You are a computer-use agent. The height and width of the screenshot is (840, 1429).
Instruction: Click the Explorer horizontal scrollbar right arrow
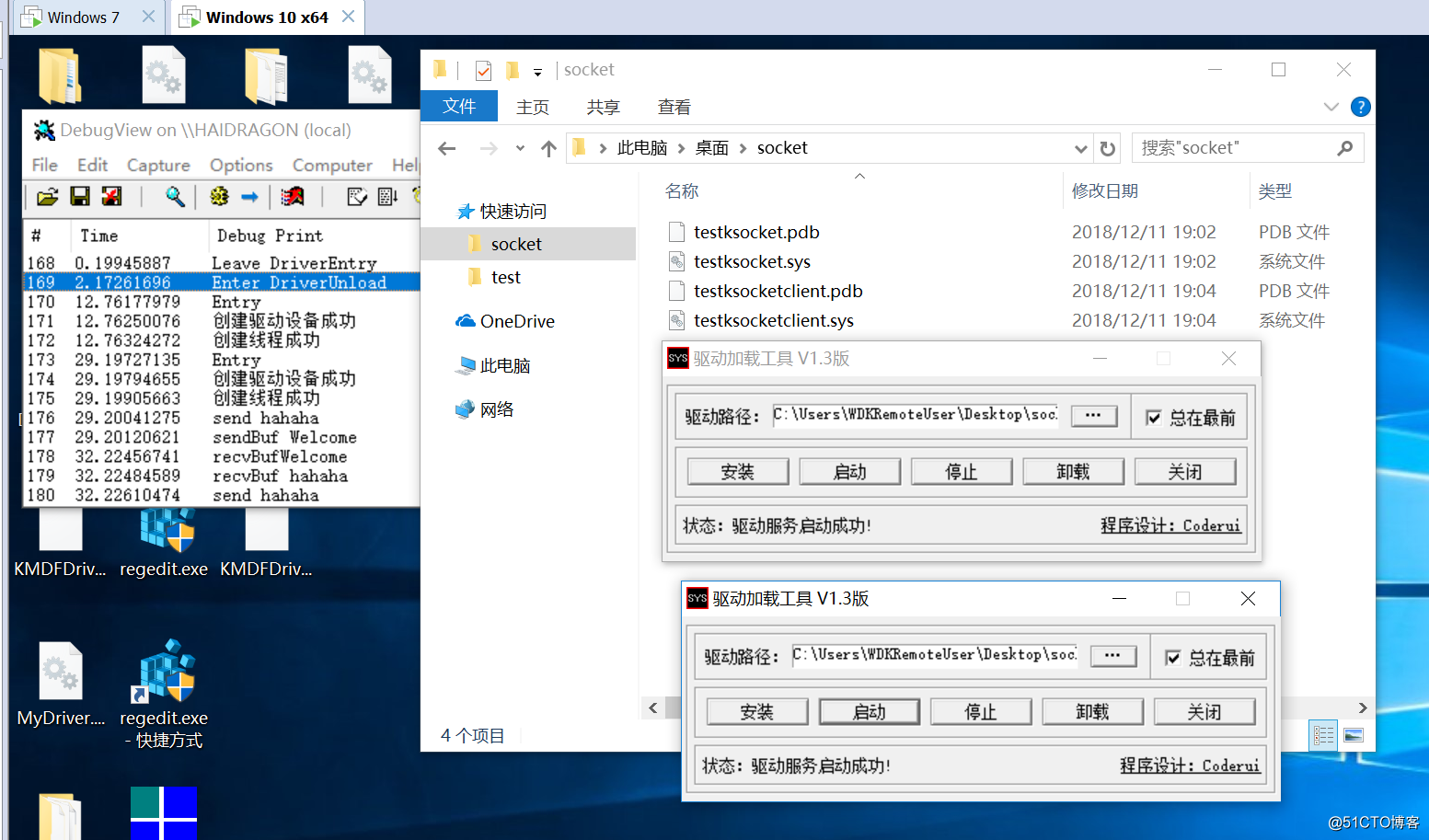pyautogui.click(x=1363, y=708)
